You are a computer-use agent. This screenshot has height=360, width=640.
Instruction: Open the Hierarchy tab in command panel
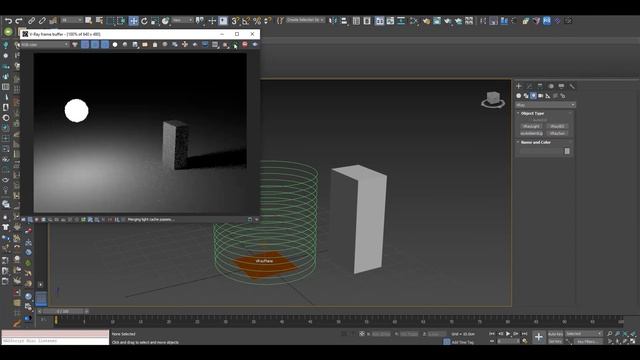point(540,86)
